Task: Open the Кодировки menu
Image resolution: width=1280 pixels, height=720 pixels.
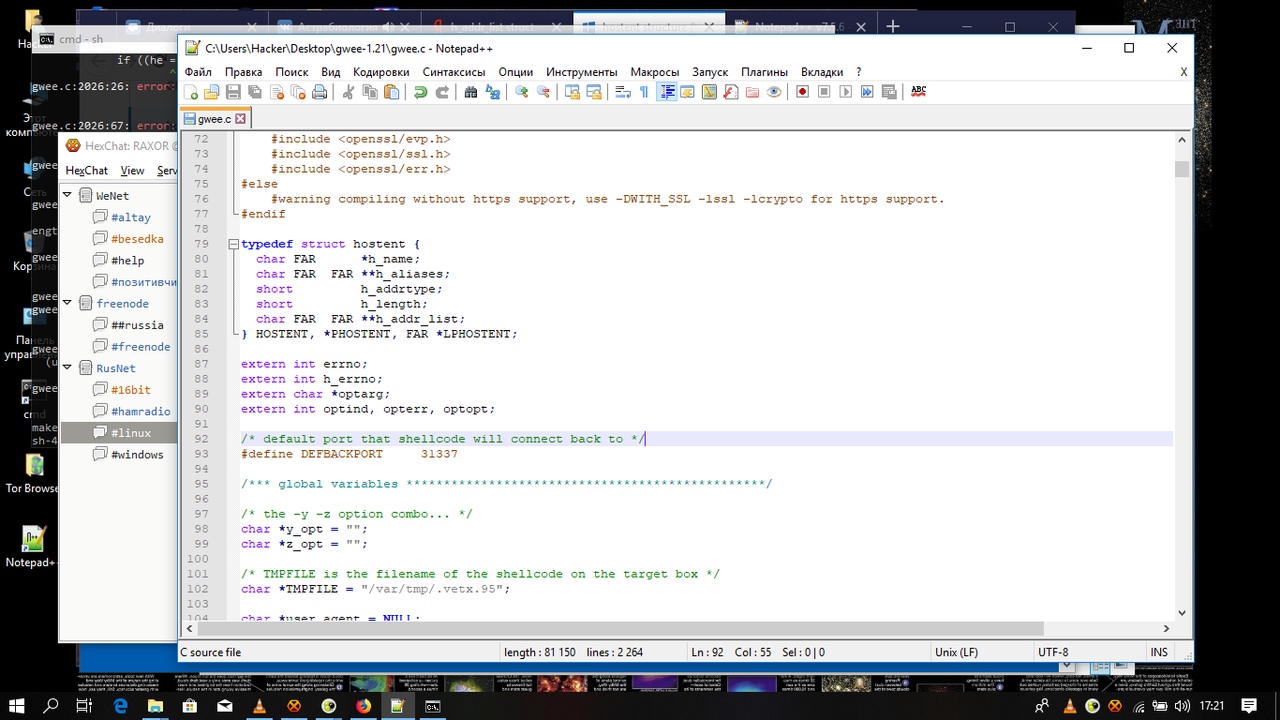Action: [x=381, y=72]
